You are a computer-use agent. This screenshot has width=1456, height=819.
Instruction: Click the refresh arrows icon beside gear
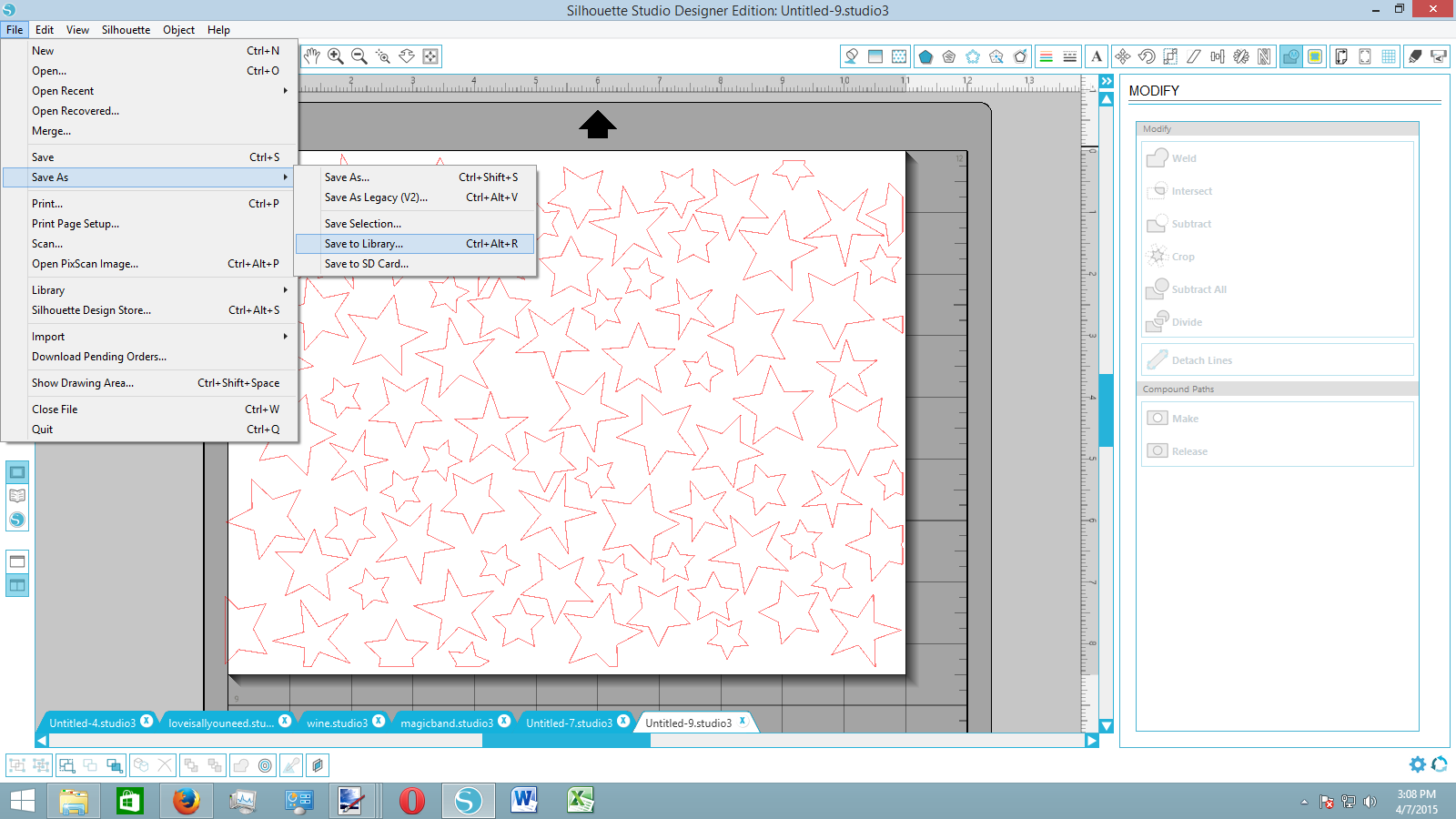[1440, 764]
